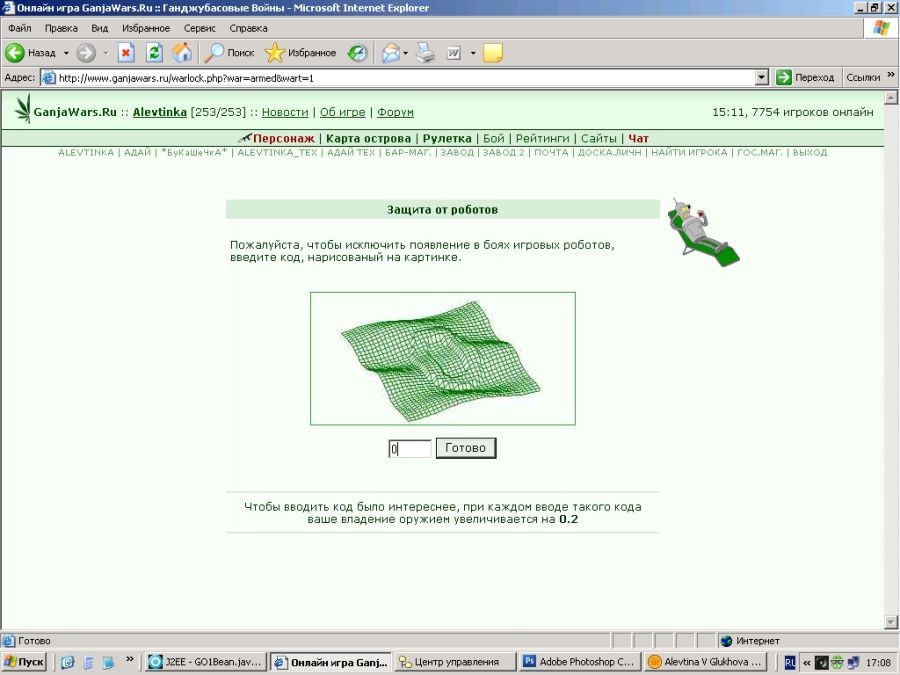
Task: Open the Рейтинги link
Action: pyautogui.click(x=542, y=138)
